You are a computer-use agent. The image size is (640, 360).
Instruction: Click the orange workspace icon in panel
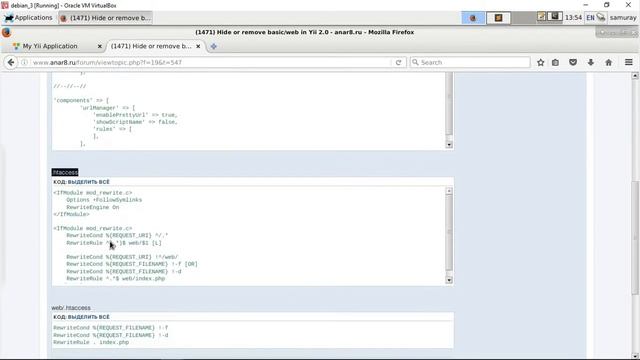[498, 18]
